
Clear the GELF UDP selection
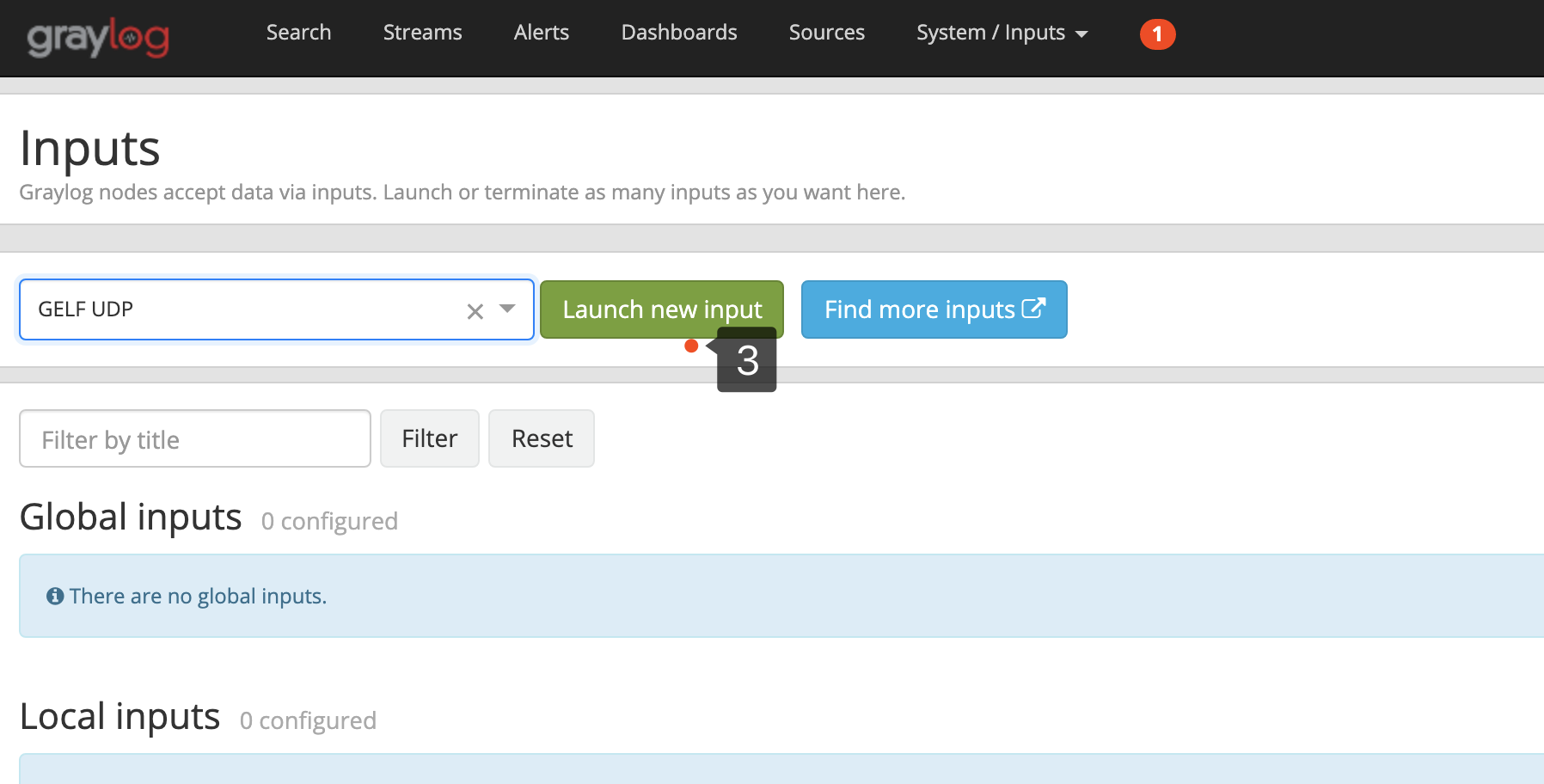point(475,311)
